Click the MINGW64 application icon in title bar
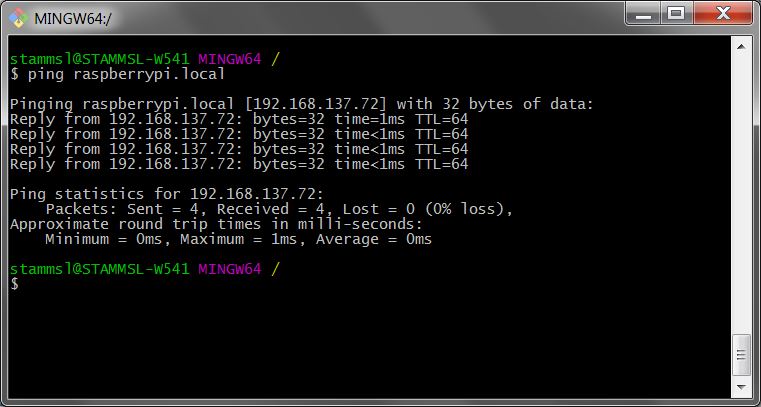The image size is (761, 407). [18, 16]
